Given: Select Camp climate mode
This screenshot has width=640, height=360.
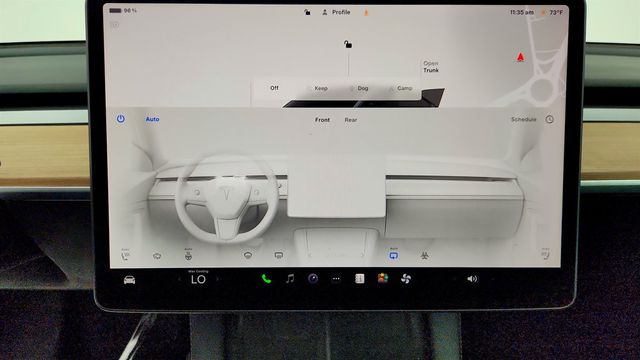Looking at the screenshot, I should point(404,88).
